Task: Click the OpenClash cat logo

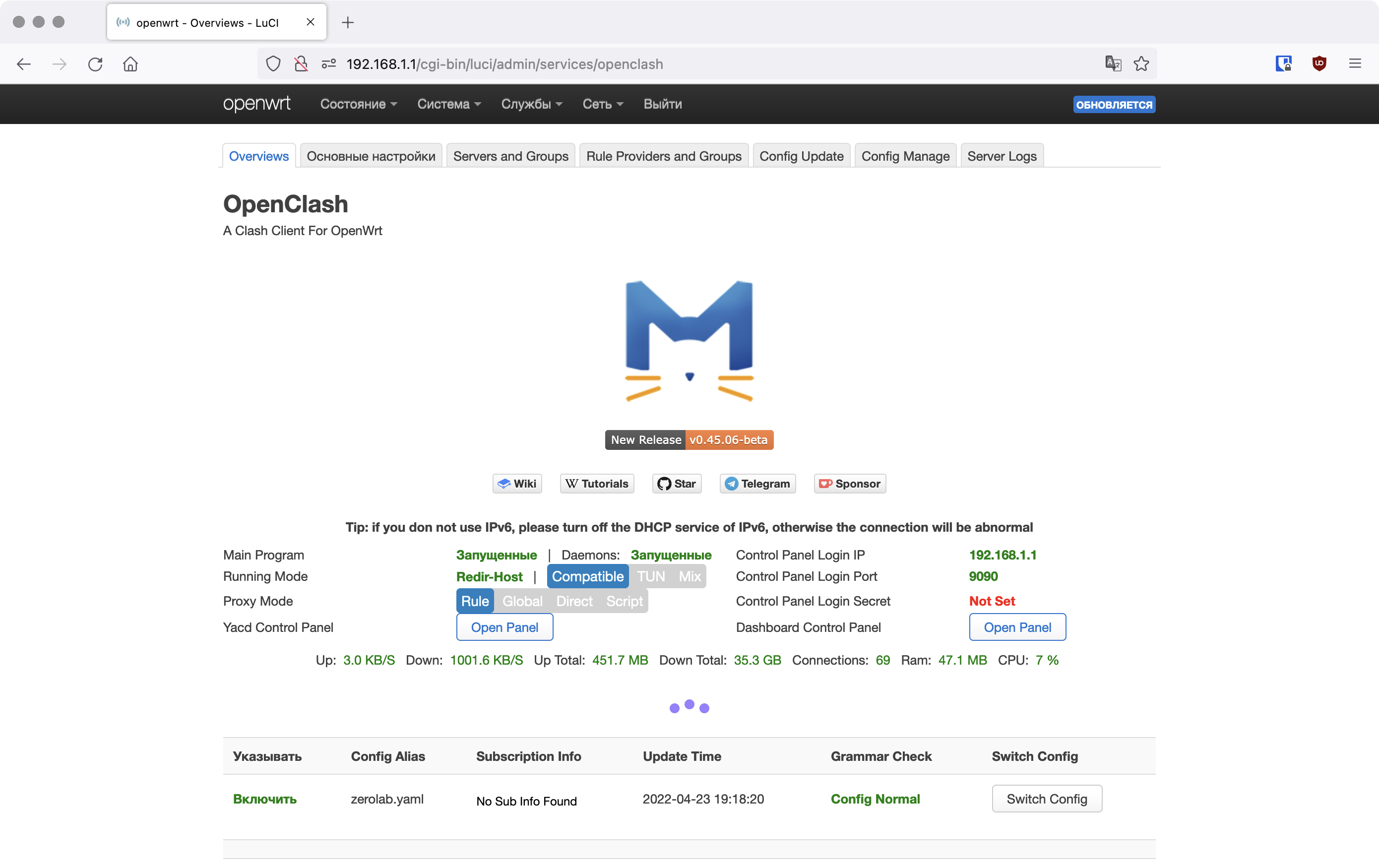Action: (x=689, y=341)
